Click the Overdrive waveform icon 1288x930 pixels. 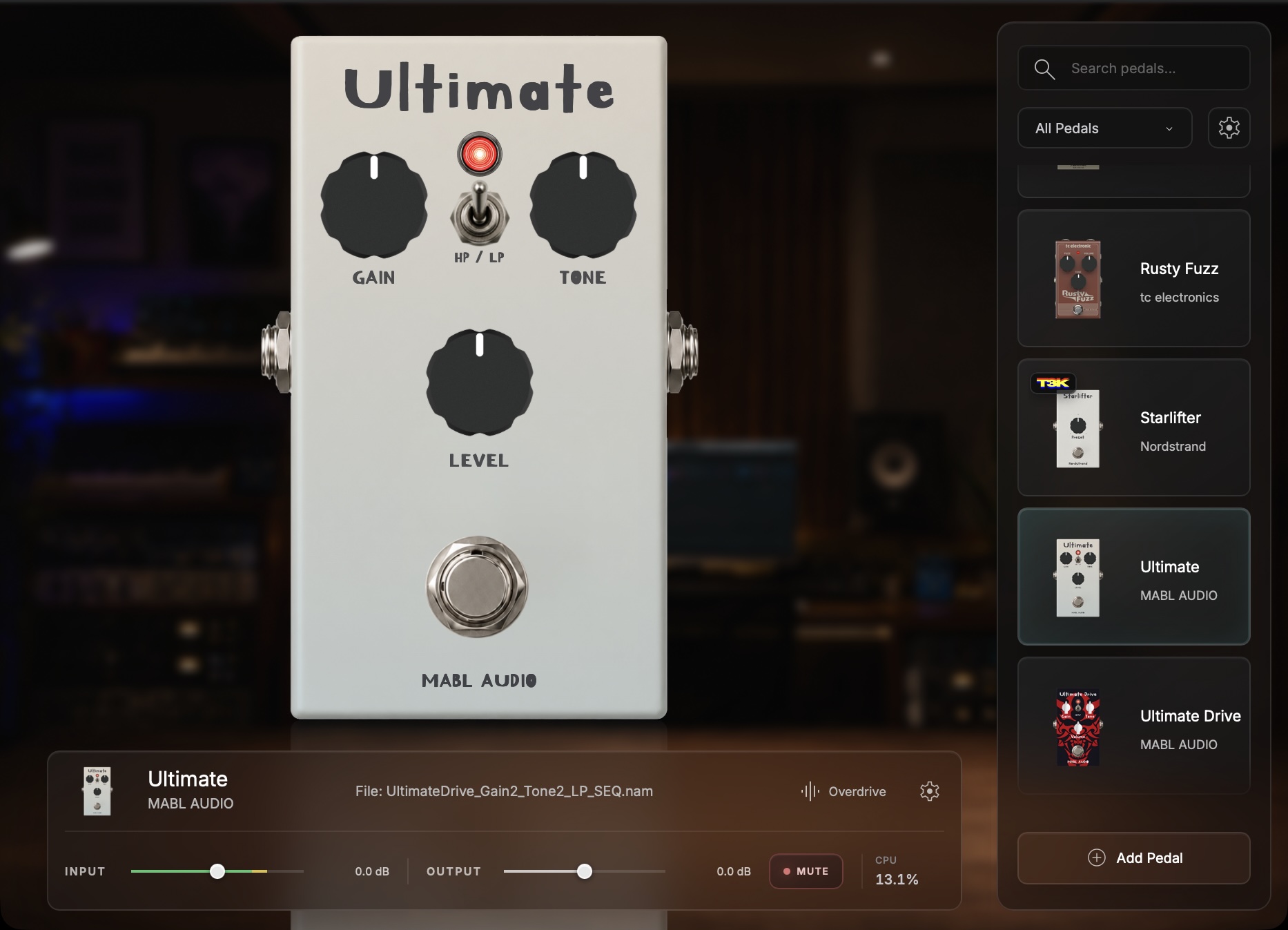click(x=810, y=791)
